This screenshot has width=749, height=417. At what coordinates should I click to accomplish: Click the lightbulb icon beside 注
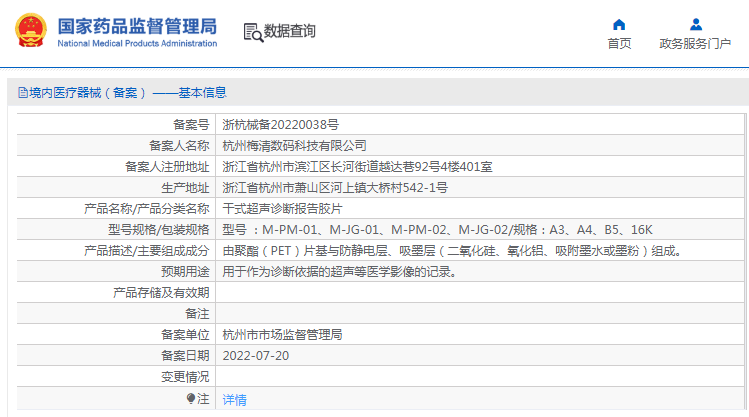191,398
